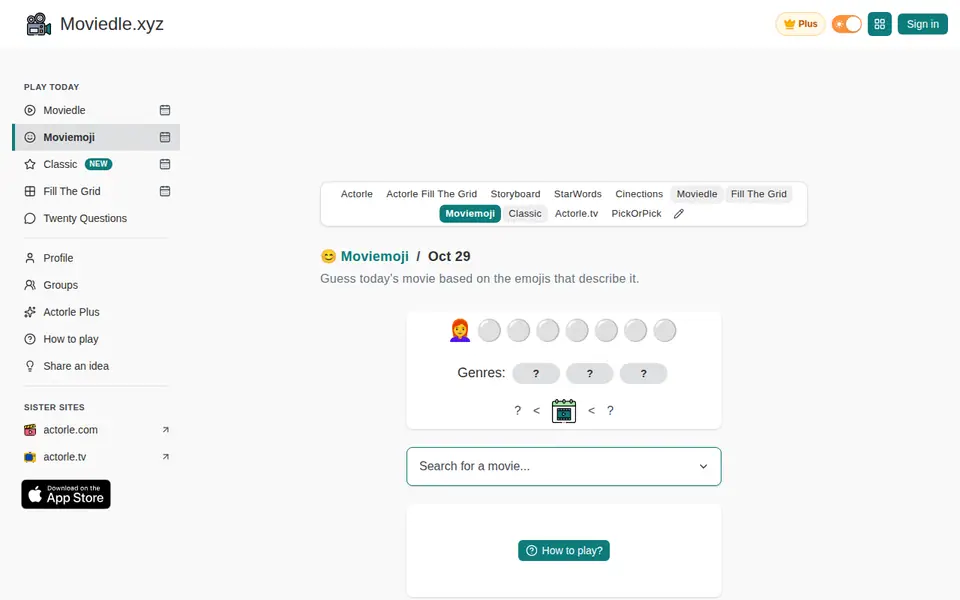
Task: Open calendar archive for Moviemoji
Action: click(x=165, y=137)
